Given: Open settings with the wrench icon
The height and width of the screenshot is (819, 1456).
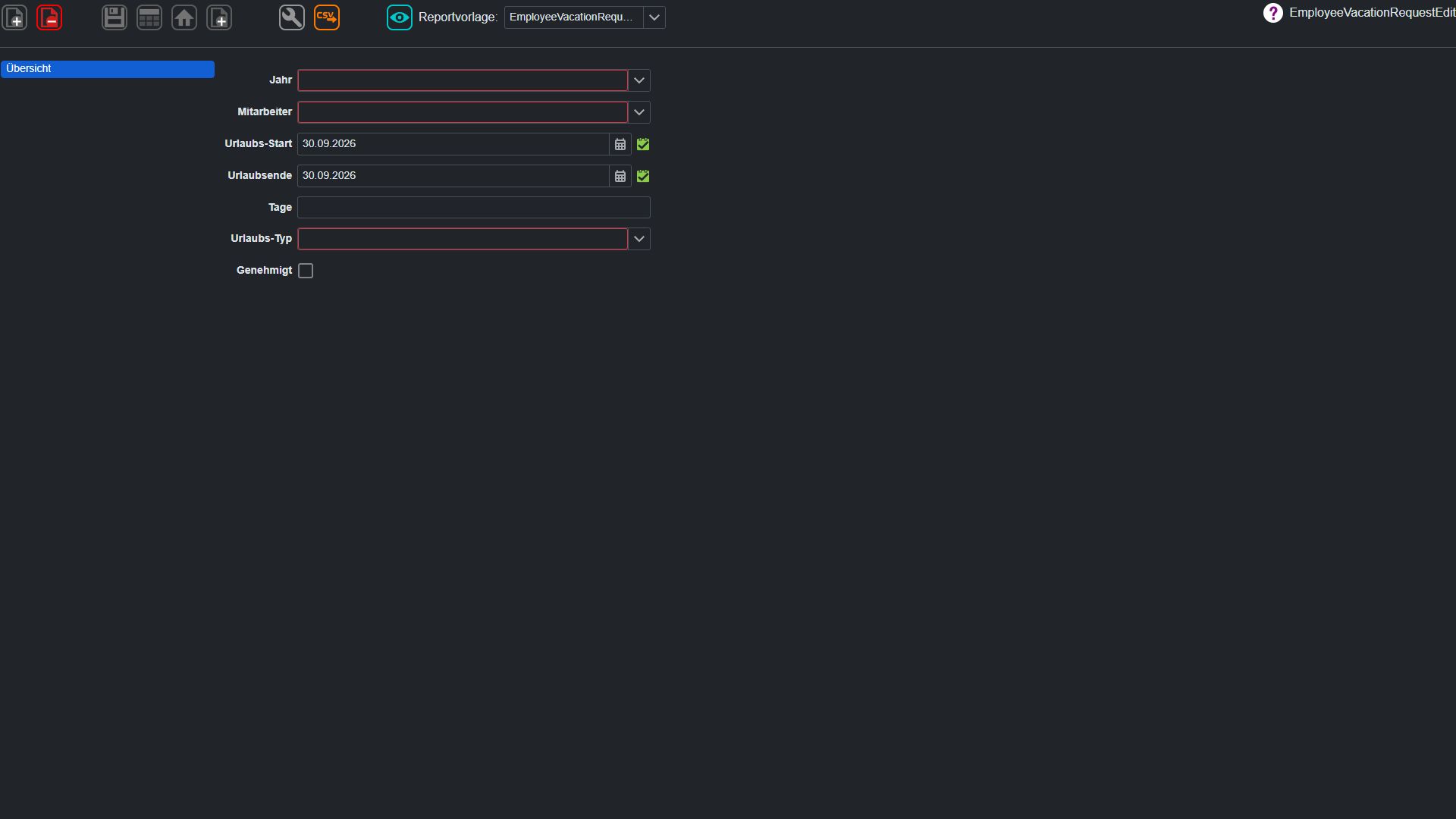Looking at the screenshot, I should [x=292, y=17].
